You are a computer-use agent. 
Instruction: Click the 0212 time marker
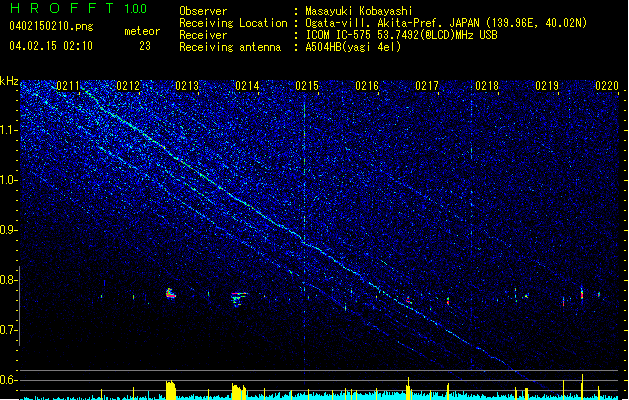click(128, 86)
